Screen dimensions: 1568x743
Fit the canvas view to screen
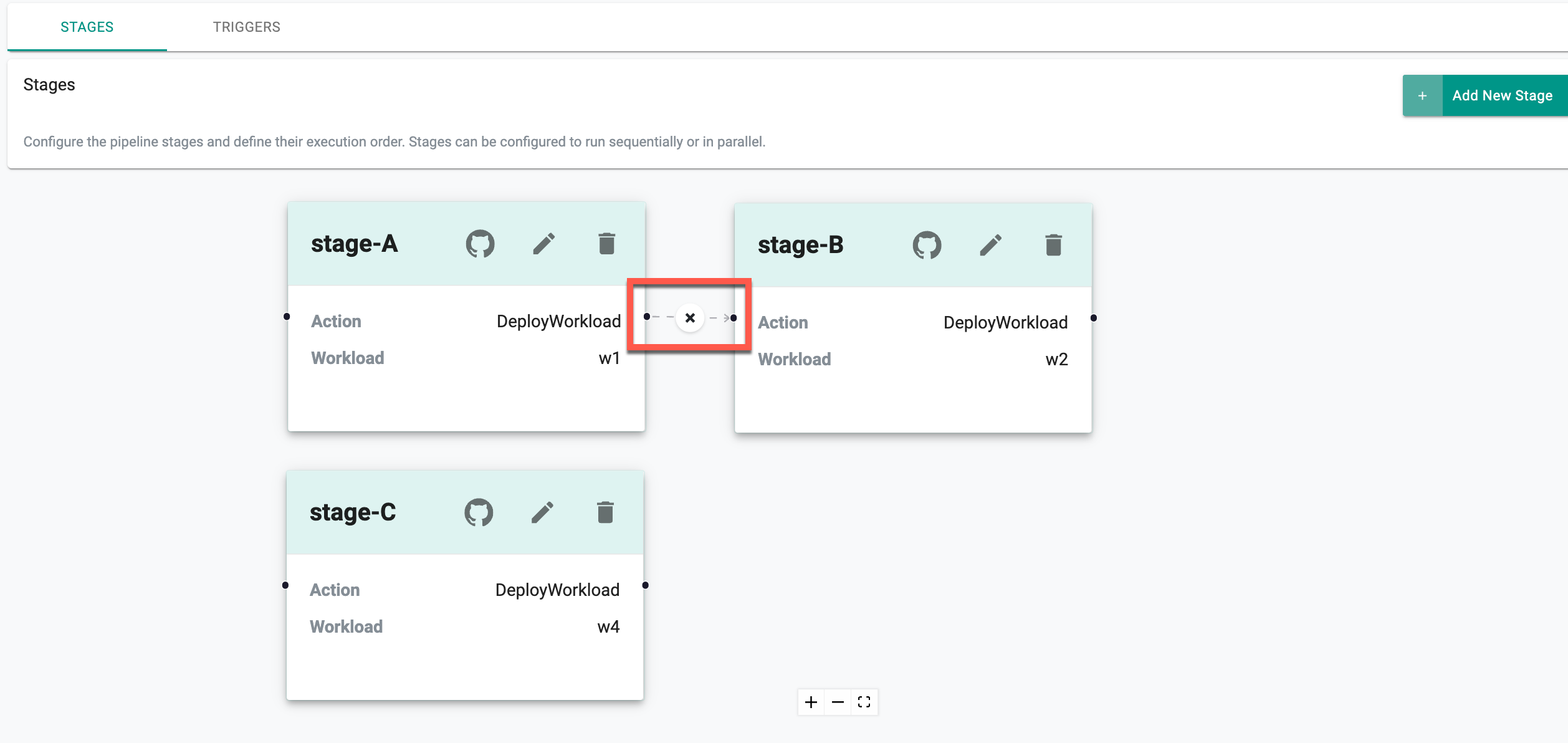[864, 702]
